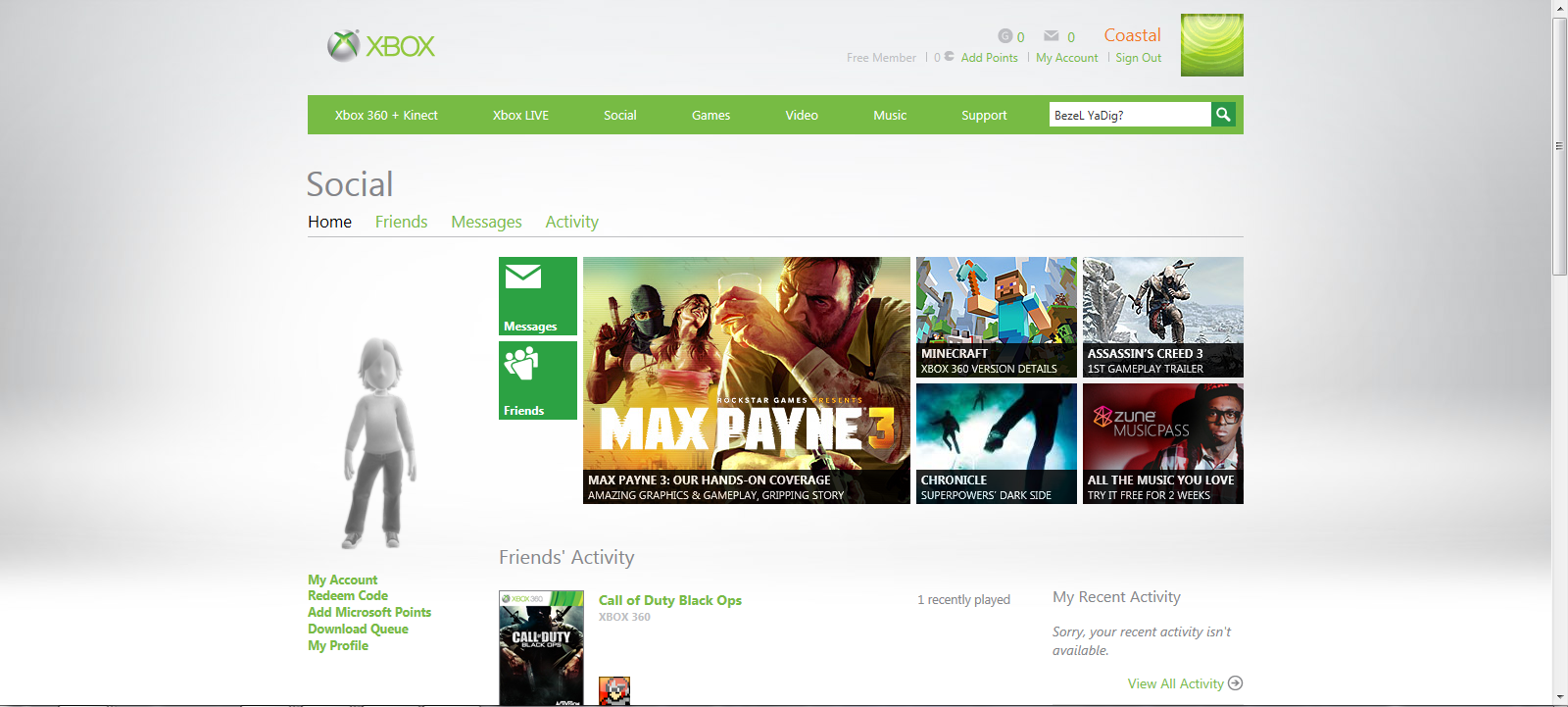Click the View All Activity link

(x=1175, y=683)
